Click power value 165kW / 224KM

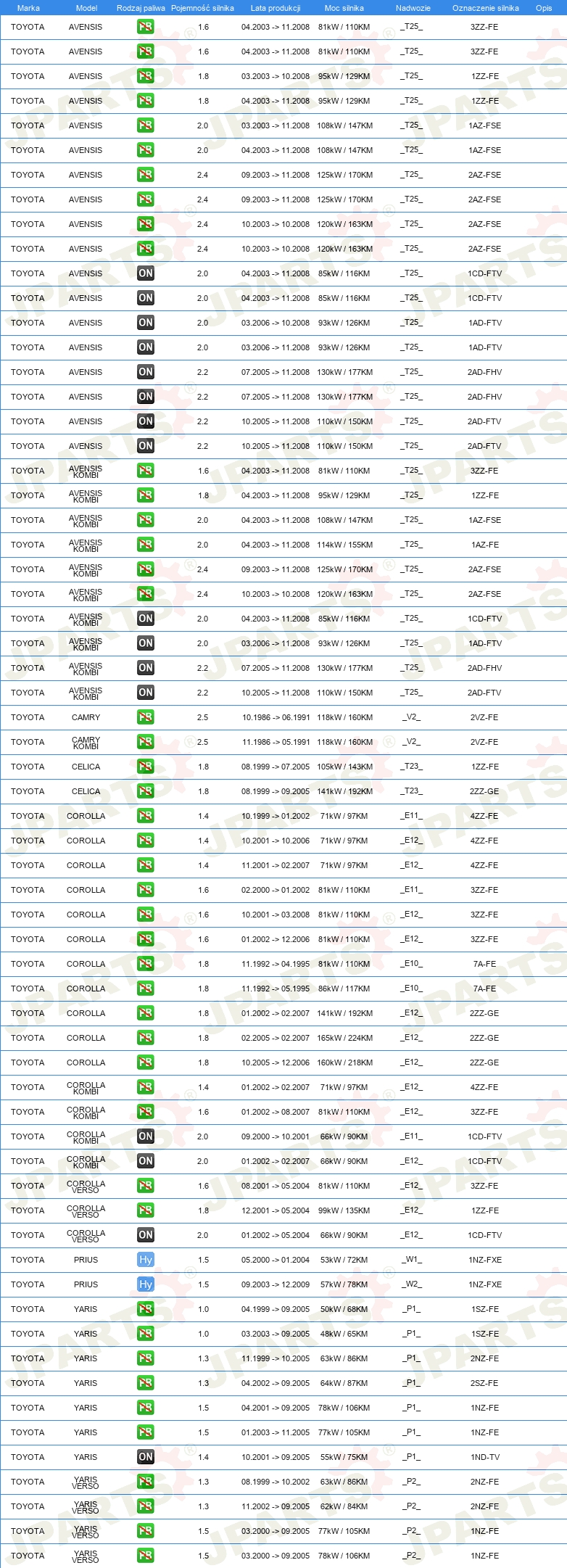coord(344,1038)
